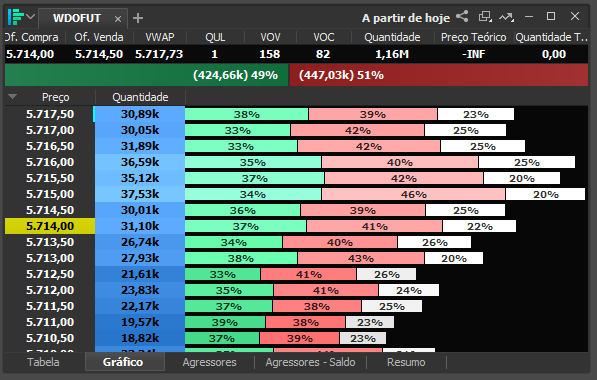Click the 'Of. Compra' column header
Viewport: 597px width, 380px height.
pos(32,37)
